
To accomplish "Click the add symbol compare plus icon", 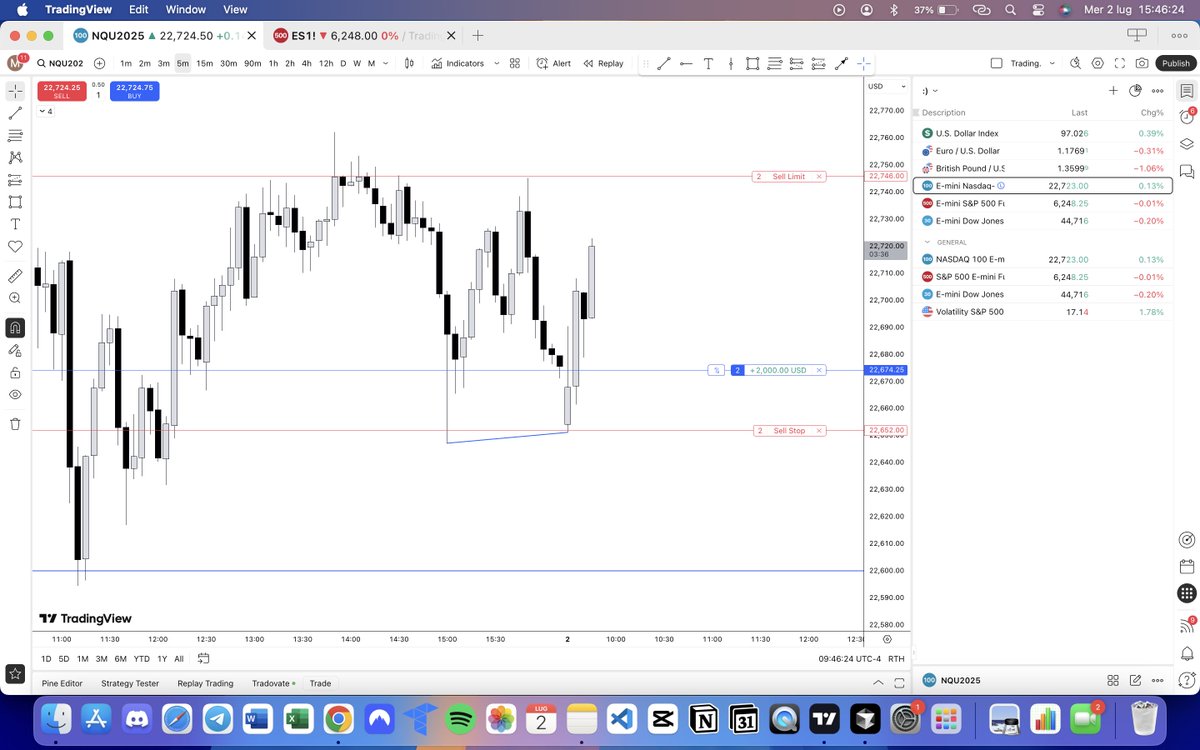I will pyautogui.click(x=99, y=63).
